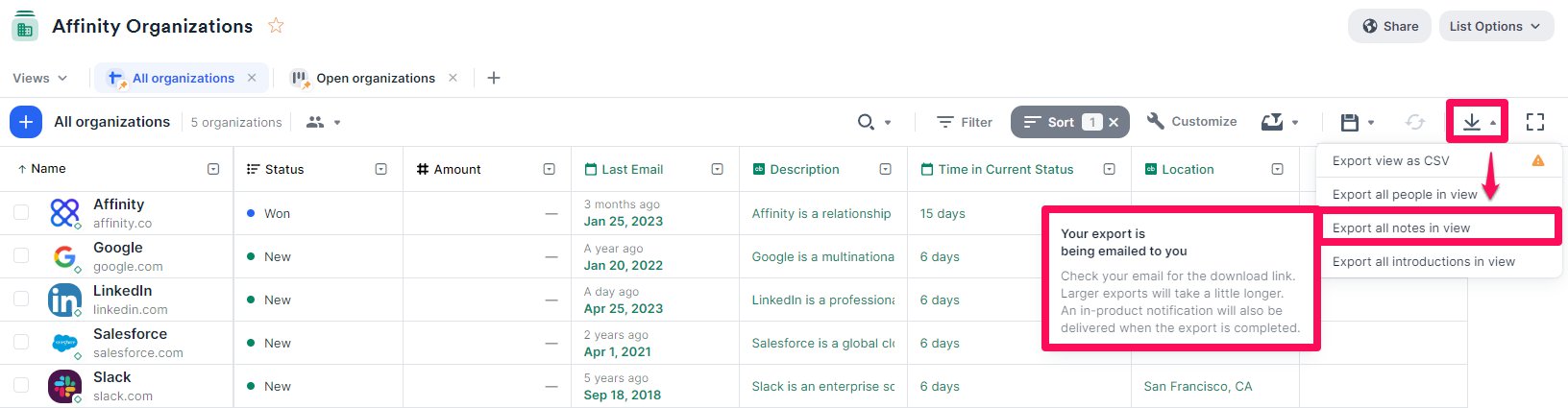The height and width of the screenshot is (408, 1568).
Task: Open the Views dropdown
Action: (39, 78)
